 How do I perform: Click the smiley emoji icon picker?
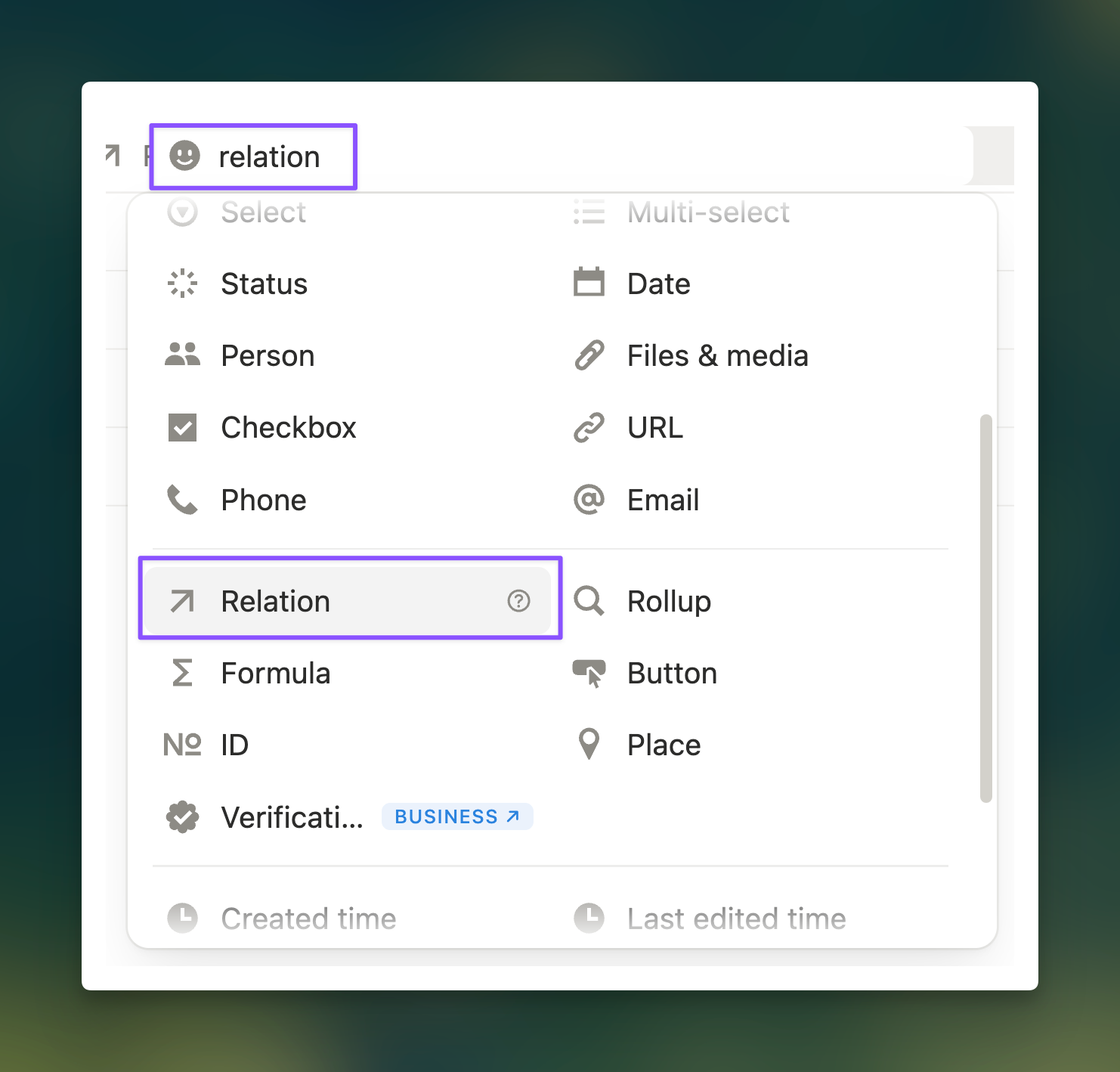[184, 156]
